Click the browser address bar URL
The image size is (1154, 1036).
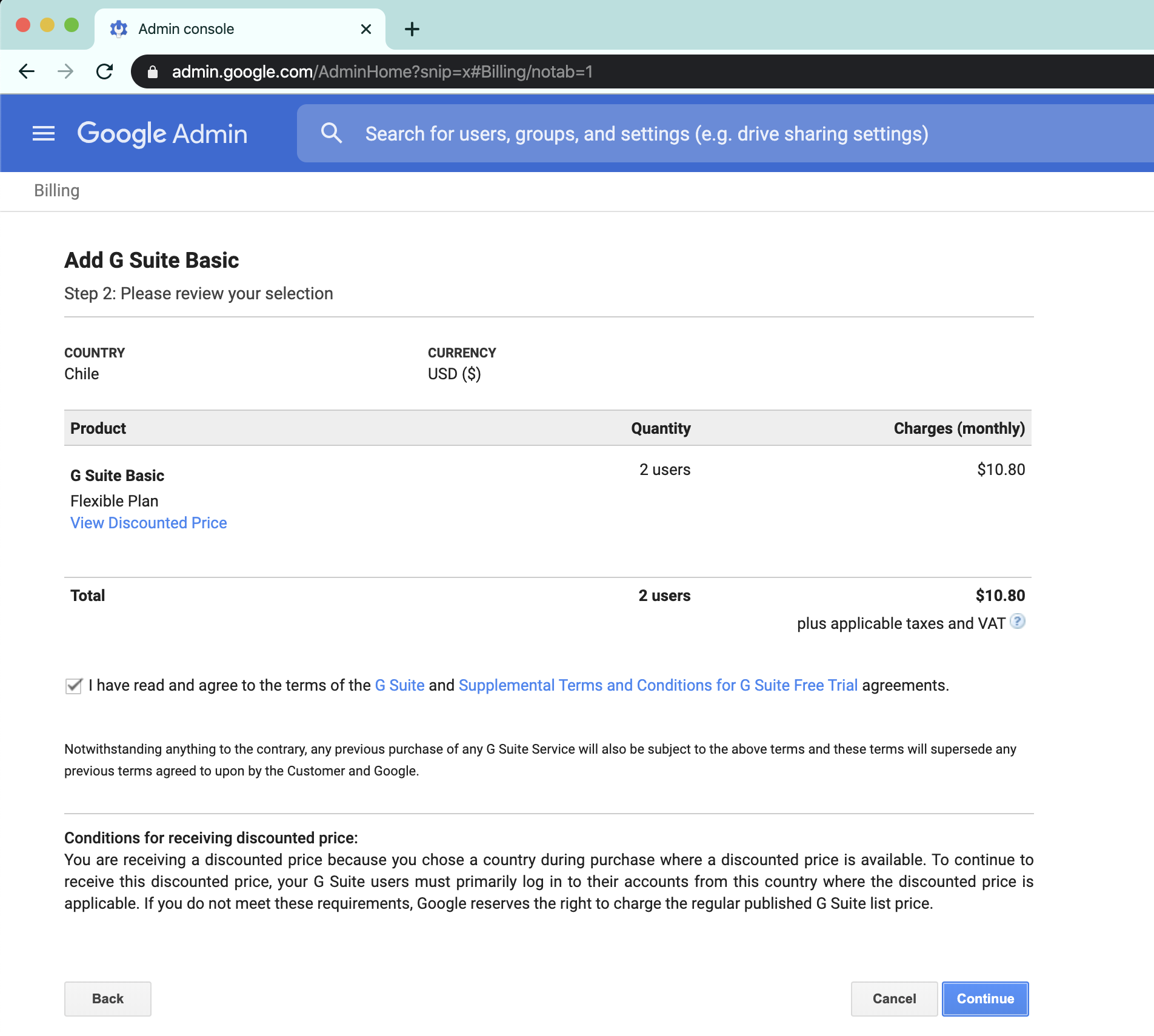[382, 72]
